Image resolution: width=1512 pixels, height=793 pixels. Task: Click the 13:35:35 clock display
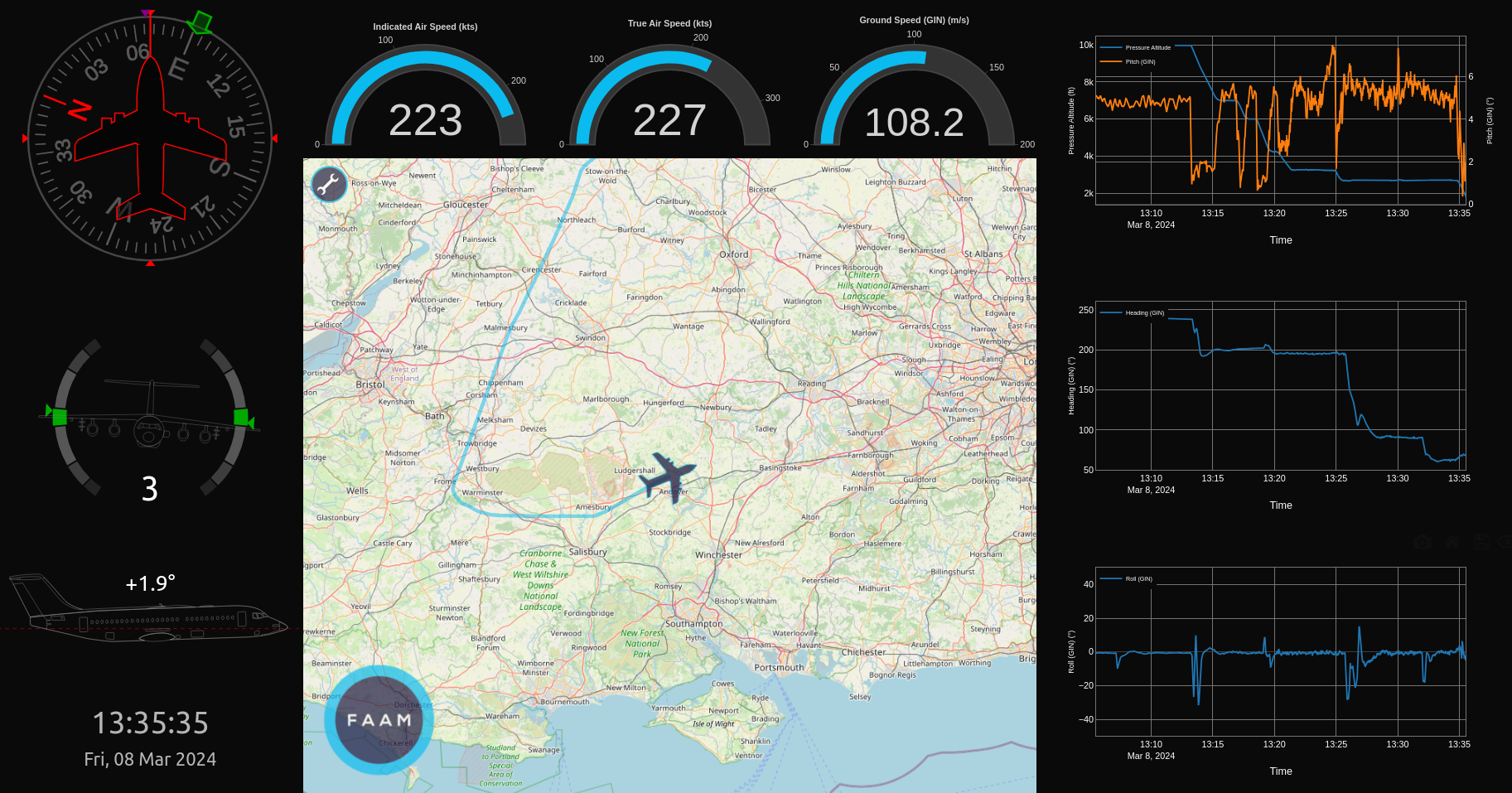[x=150, y=723]
